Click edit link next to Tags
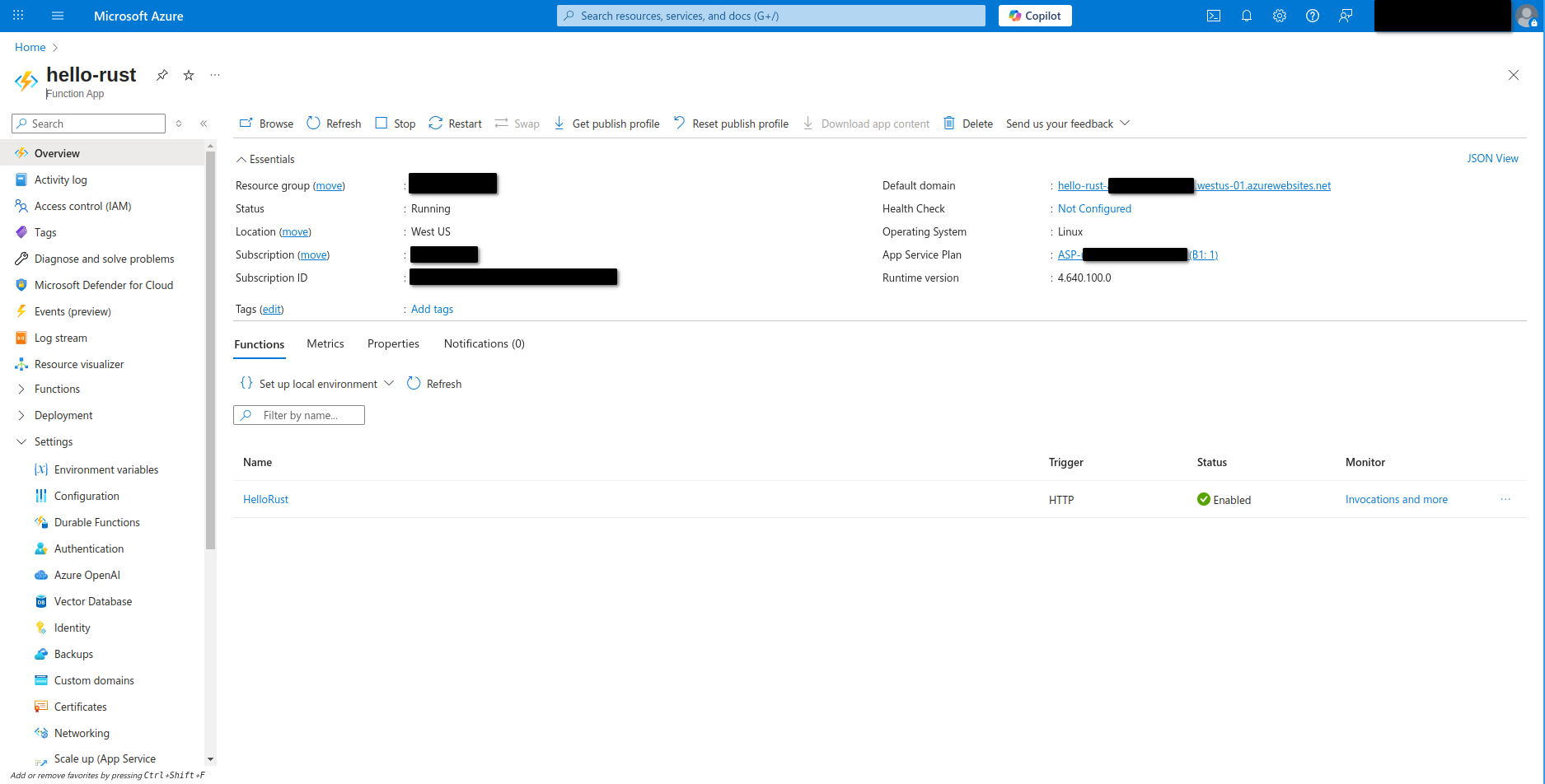1545x784 pixels. (x=271, y=310)
